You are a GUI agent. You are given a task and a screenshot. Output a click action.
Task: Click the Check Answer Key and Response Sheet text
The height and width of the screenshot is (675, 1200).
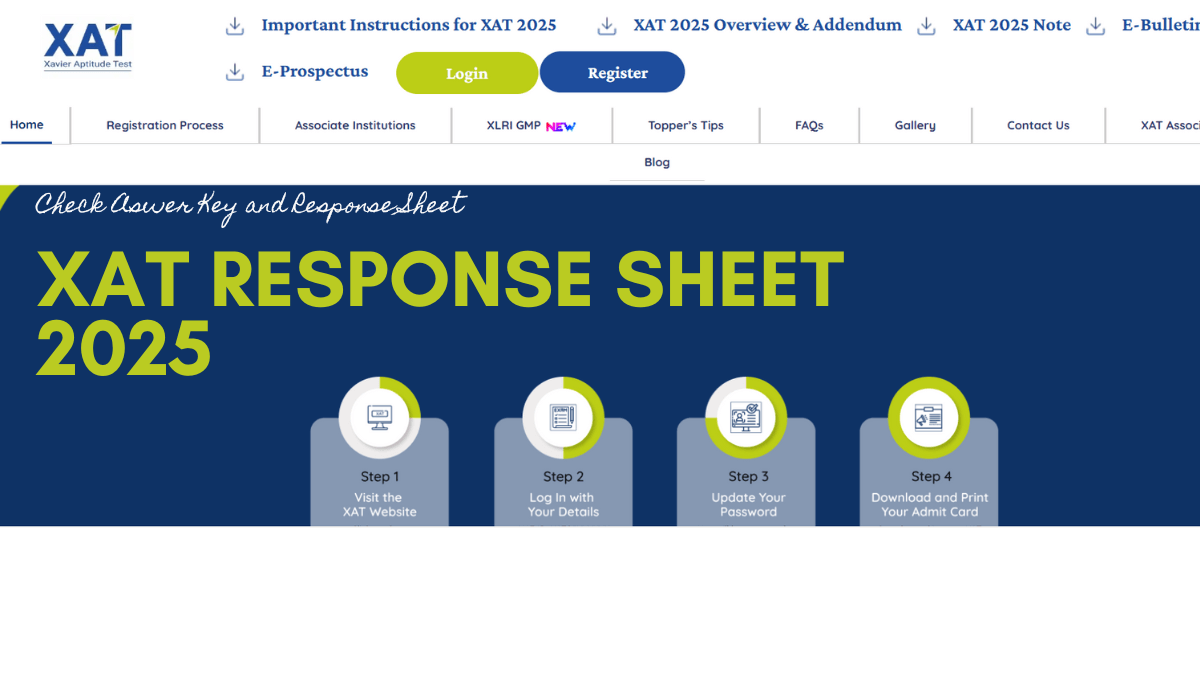tap(250, 206)
